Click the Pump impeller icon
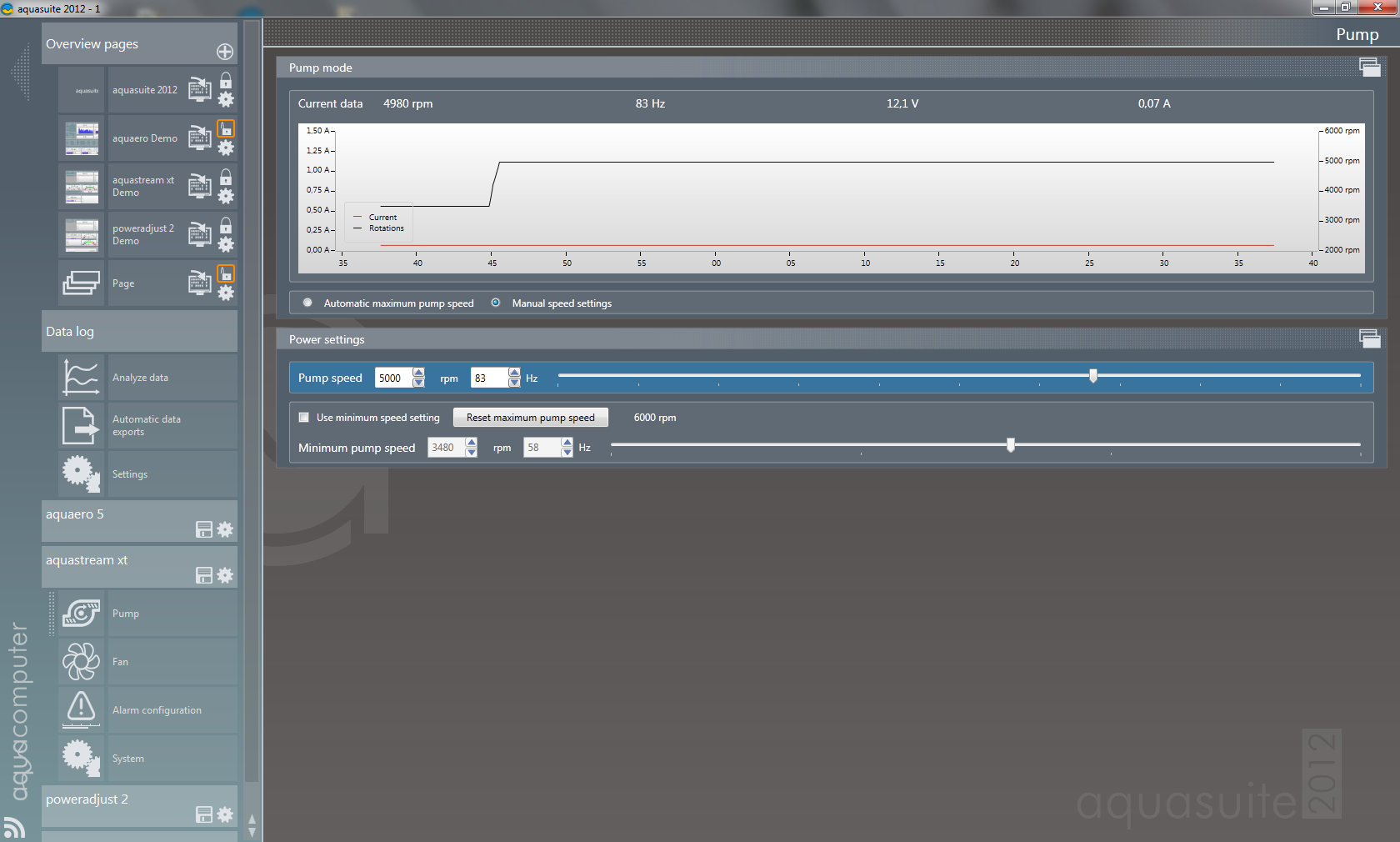Image resolution: width=1400 pixels, height=842 pixels. point(81,613)
